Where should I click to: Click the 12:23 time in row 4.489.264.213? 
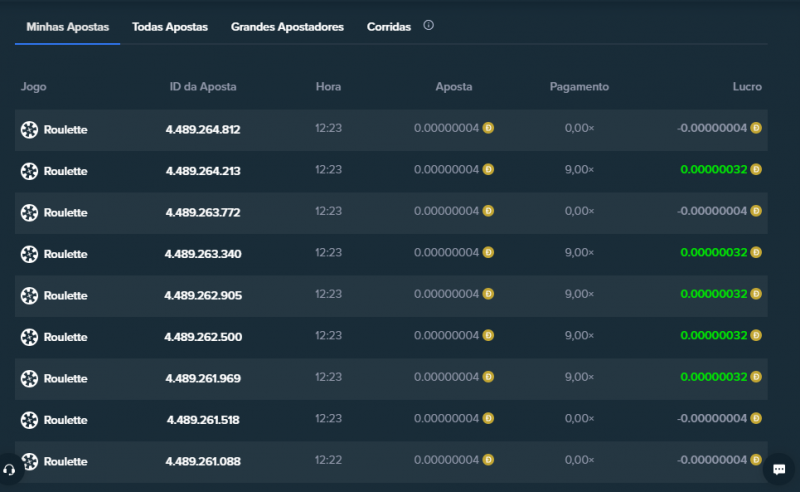point(328,169)
